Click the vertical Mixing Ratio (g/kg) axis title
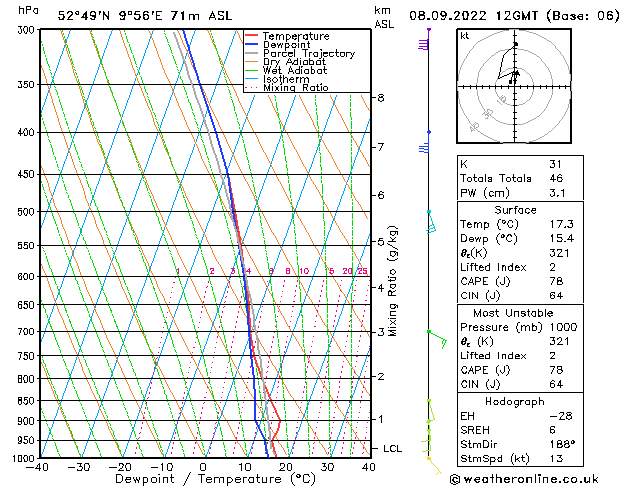 [x=393, y=281]
